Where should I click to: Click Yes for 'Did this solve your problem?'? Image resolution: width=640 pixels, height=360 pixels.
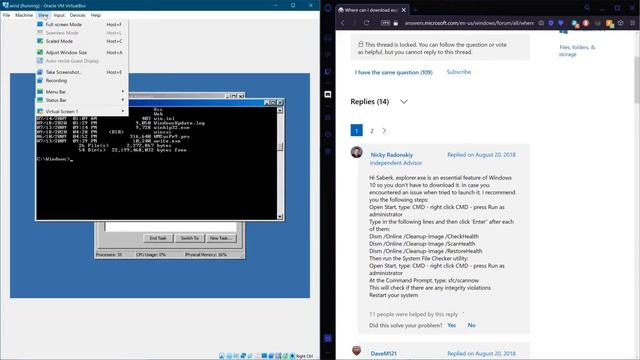451,325
